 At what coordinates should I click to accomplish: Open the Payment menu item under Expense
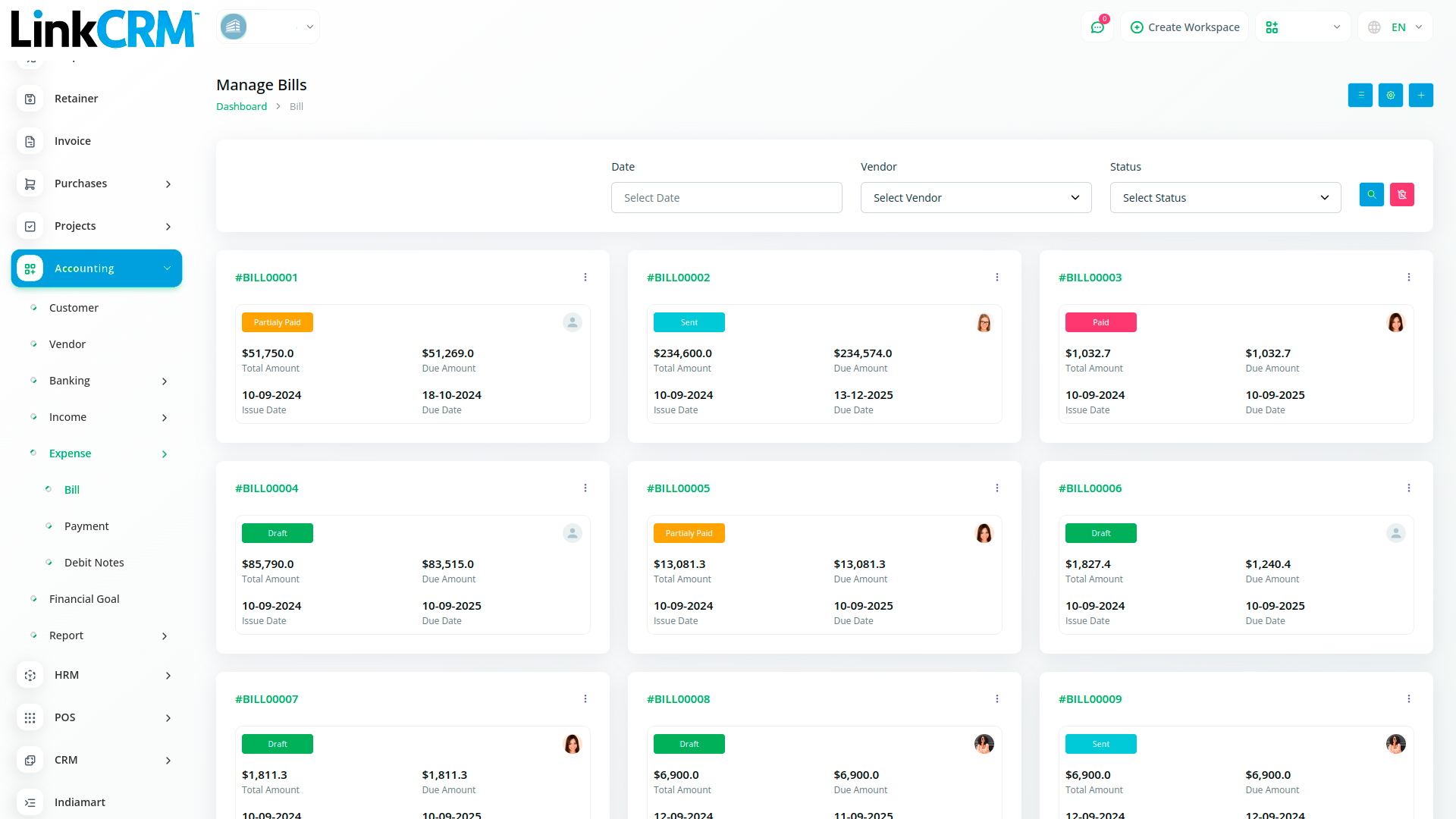pos(86,526)
